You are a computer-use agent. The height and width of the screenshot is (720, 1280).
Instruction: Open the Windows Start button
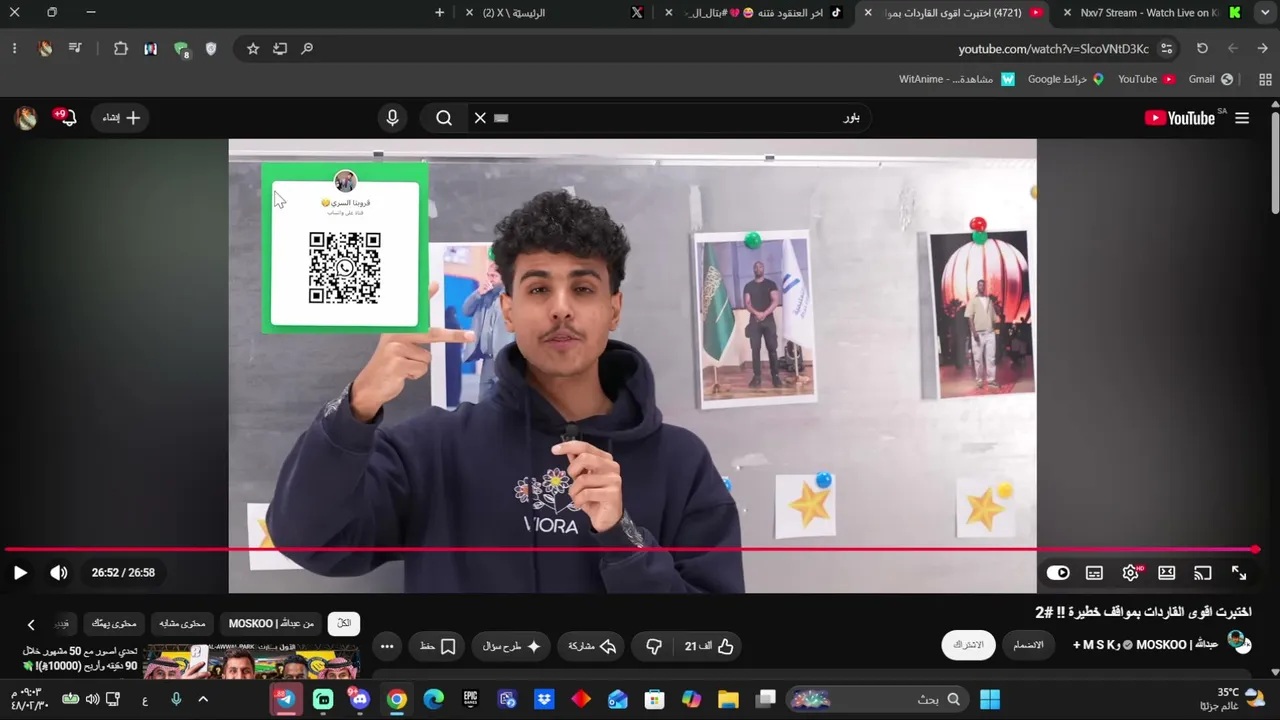[990, 699]
